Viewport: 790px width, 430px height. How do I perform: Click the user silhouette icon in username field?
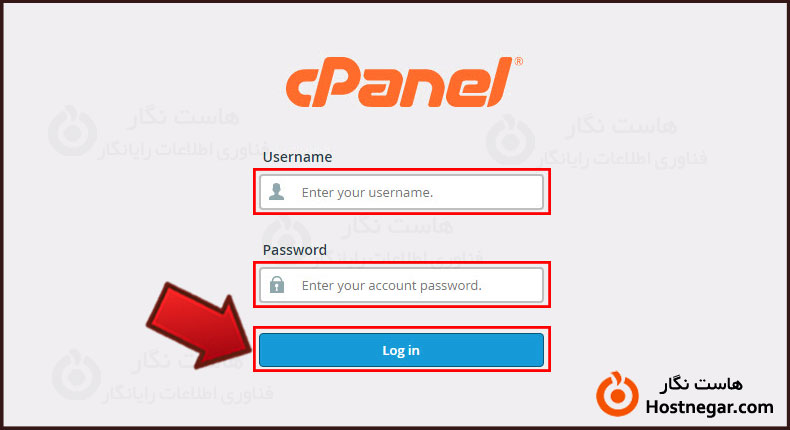tap(276, 192)
